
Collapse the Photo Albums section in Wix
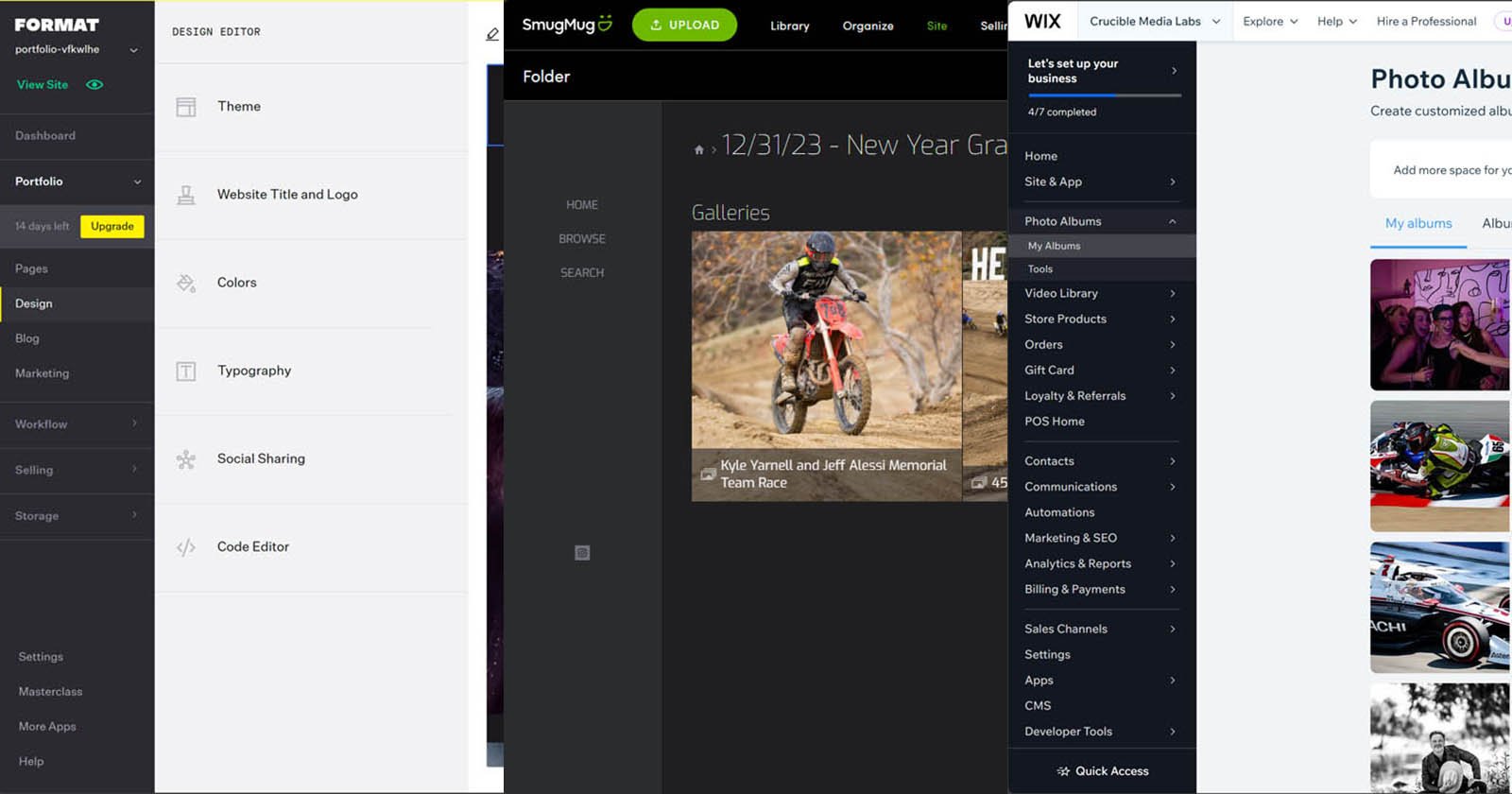(1173, 221)
